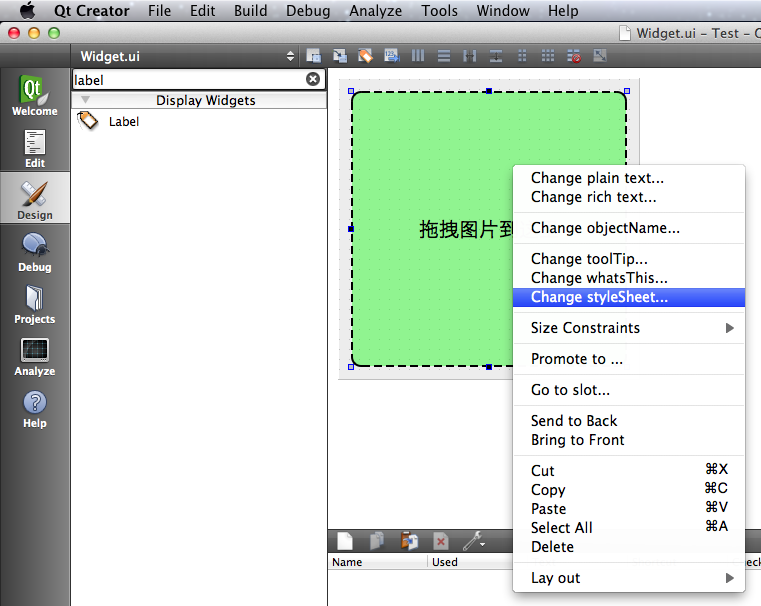Click the Edit tab order icon
This screenshot has height=606, width=761.
pos(392,56)
